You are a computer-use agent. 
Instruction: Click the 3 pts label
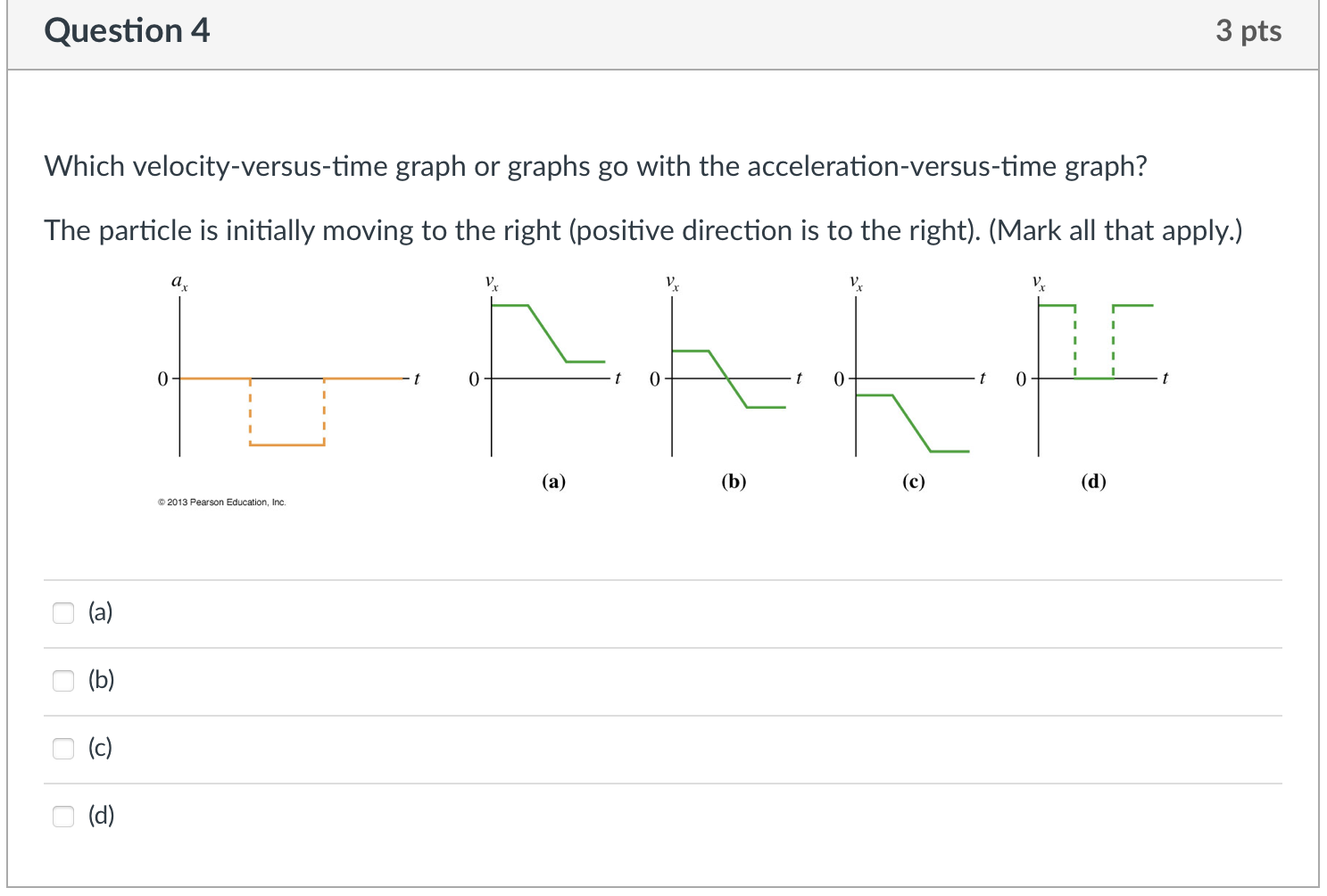(1251, 30)
